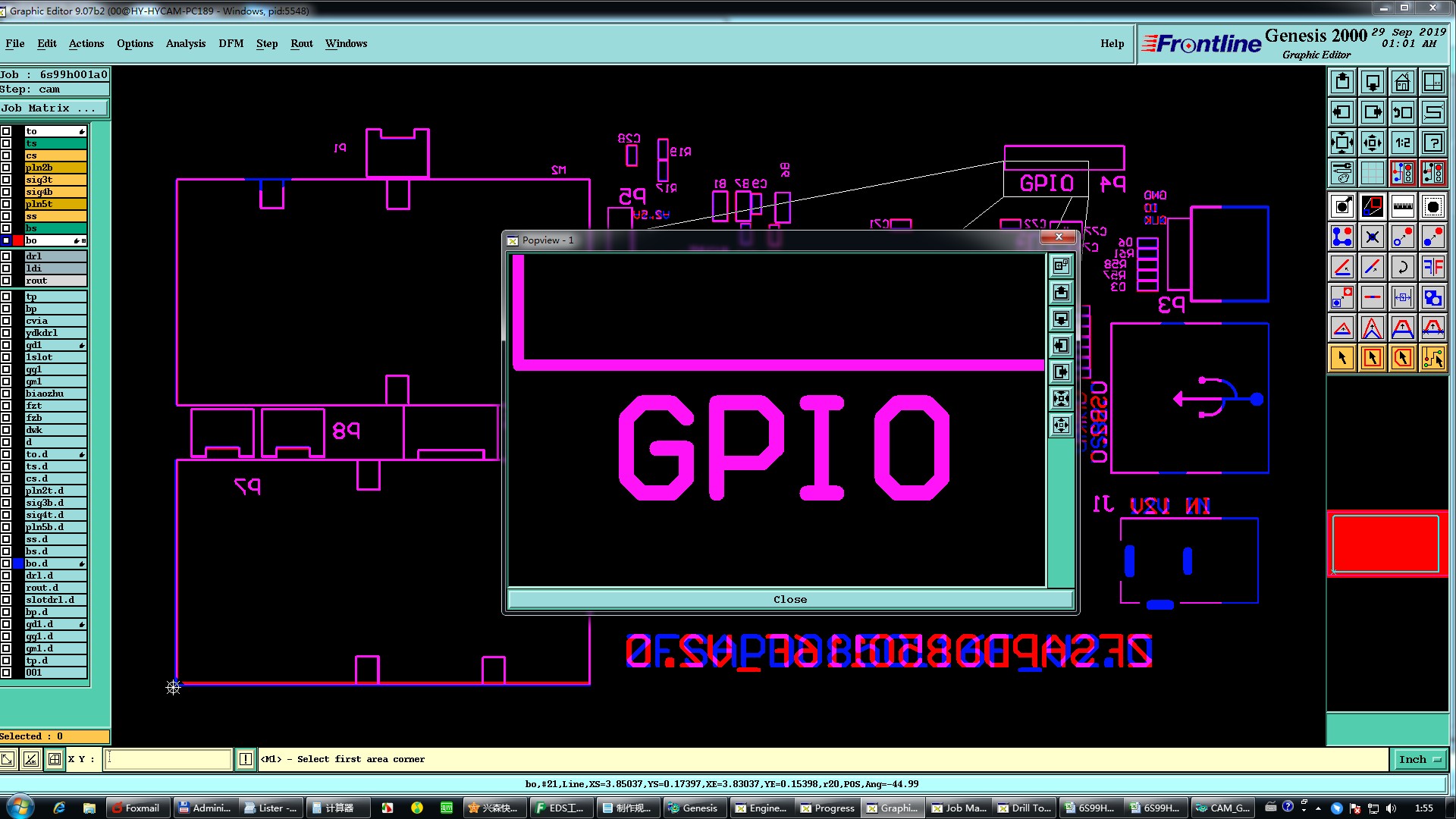
Task: Open the Inch units dropdown
Action: coord(1418,759)
